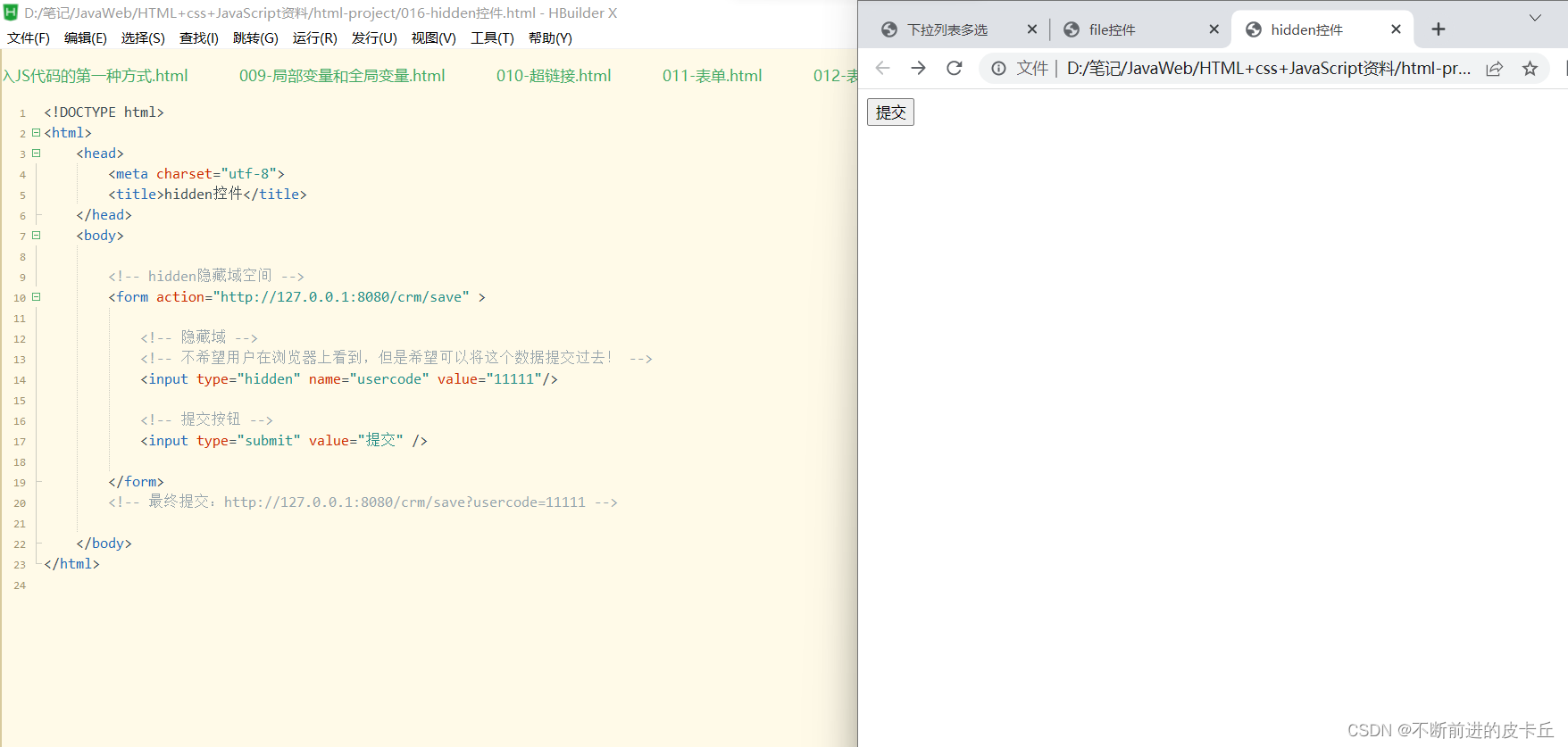This screenshot has width=1568, height=747.
Task: Open the 帮助(Y) menu
Action: (x=550, y=37)
